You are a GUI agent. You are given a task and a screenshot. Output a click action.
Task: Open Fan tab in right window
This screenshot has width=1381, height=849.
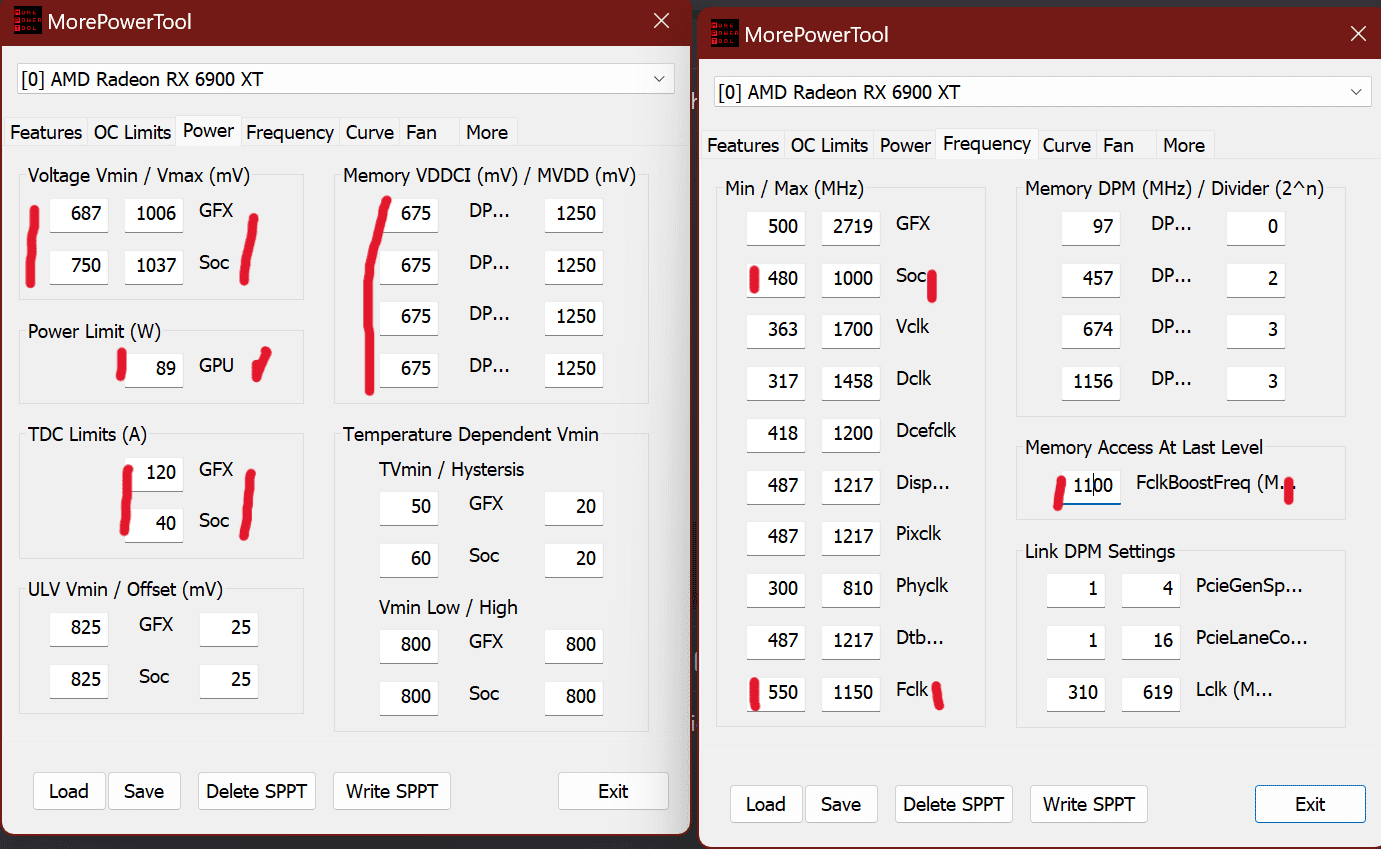pos(1118,145)
